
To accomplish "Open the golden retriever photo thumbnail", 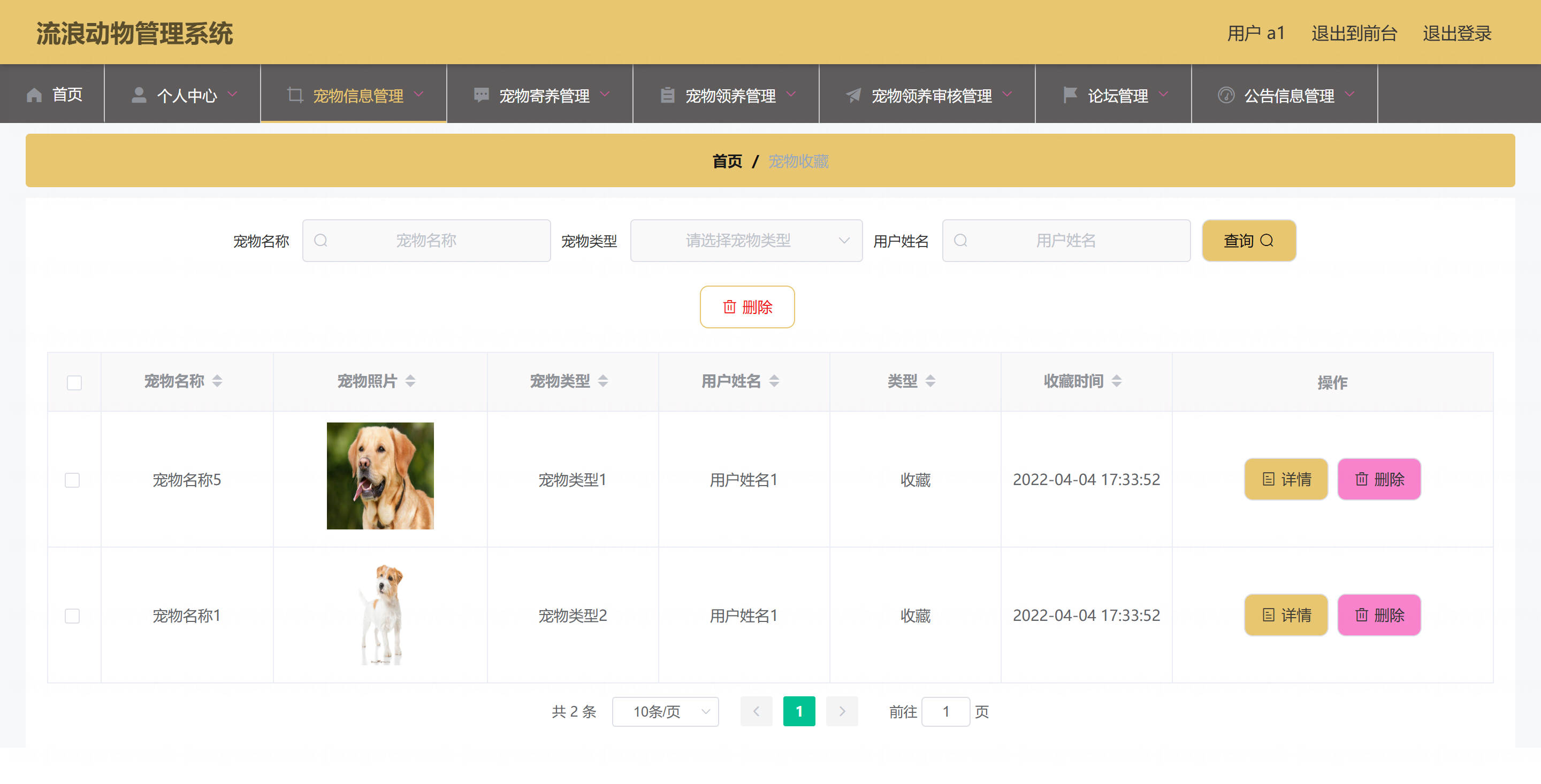I will 380,476.
